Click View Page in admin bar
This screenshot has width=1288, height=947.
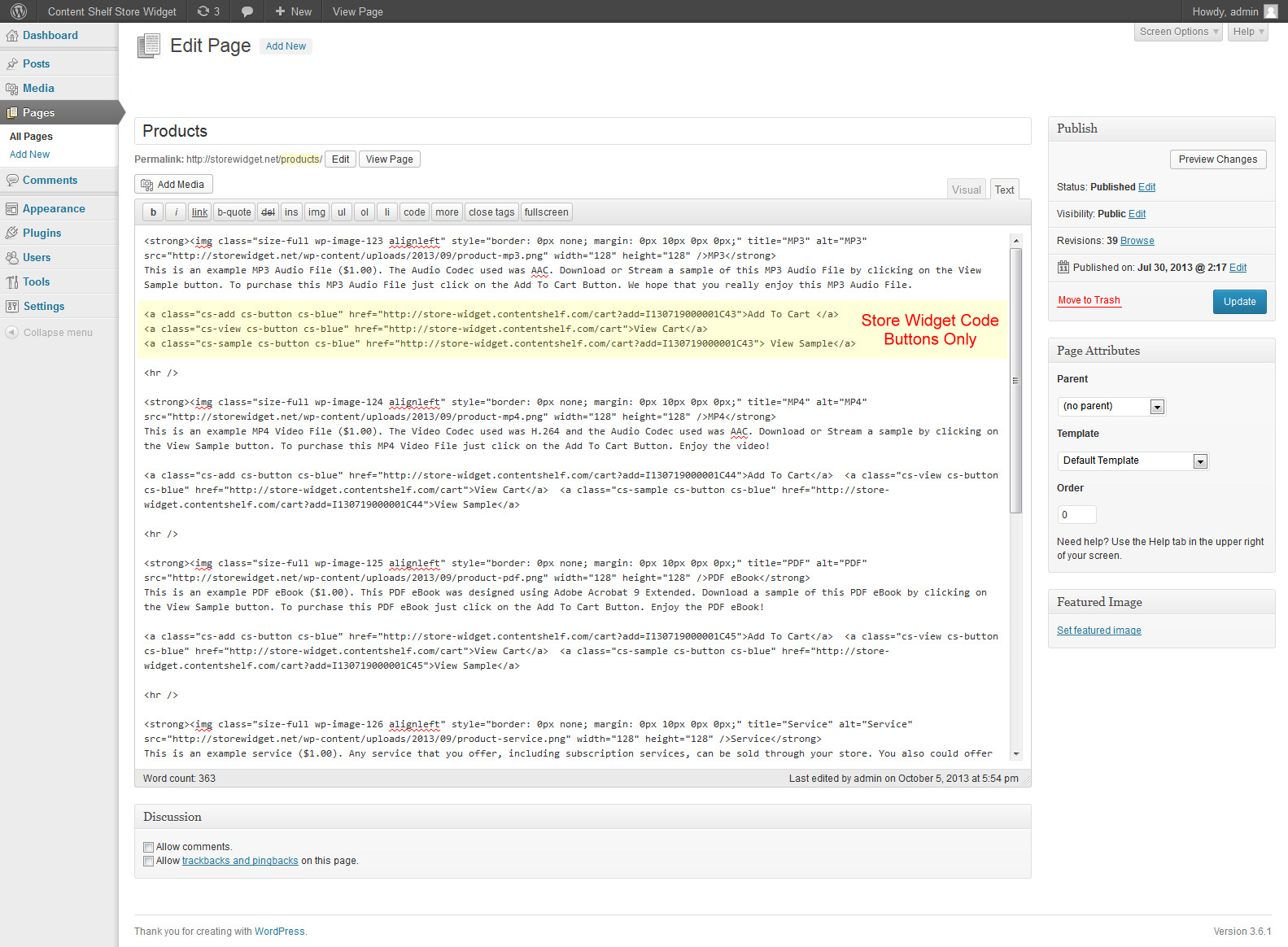pos(357,11)
